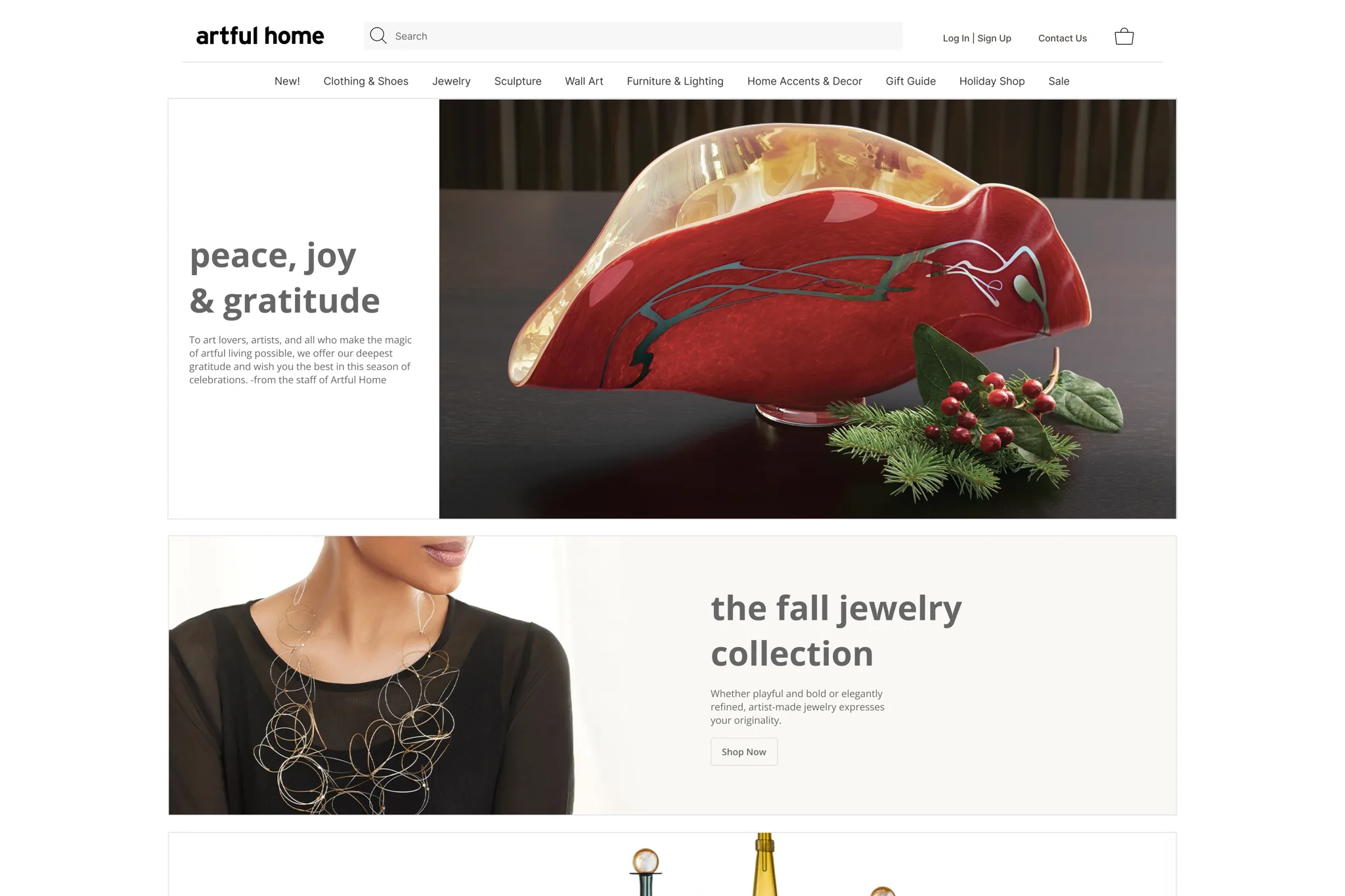The height and width of the screenshot is (896, 1345).
Task: Open the Holiday Shop menu
Action: click(992, 81)
